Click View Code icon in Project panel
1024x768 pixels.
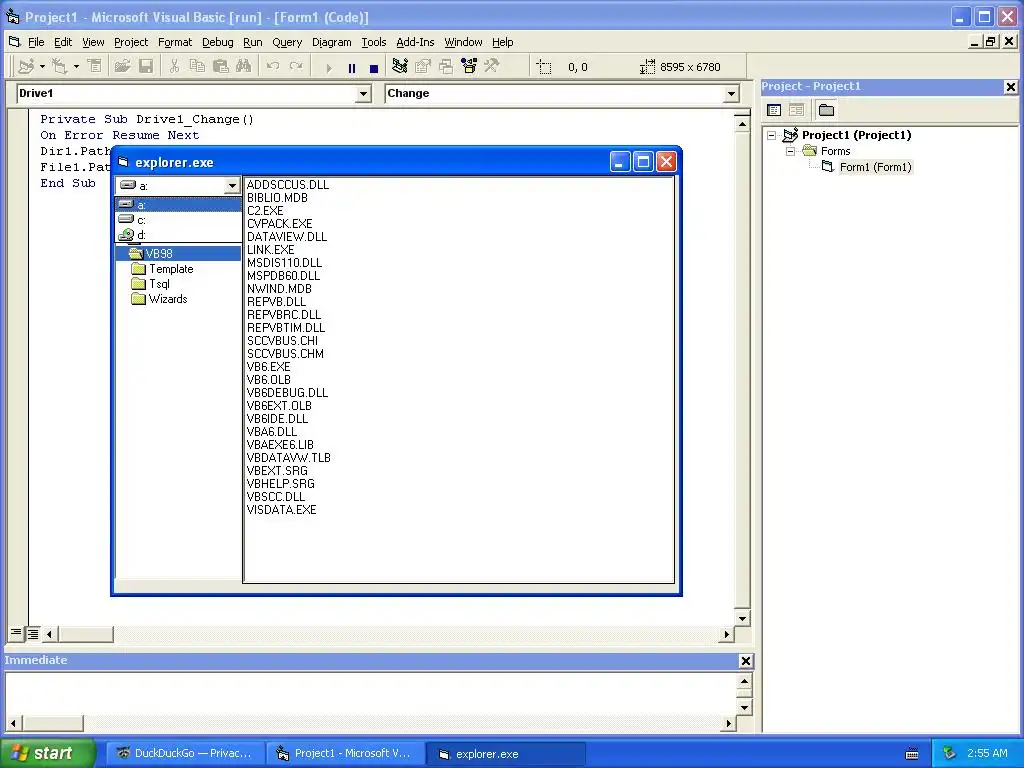point(775,110)
